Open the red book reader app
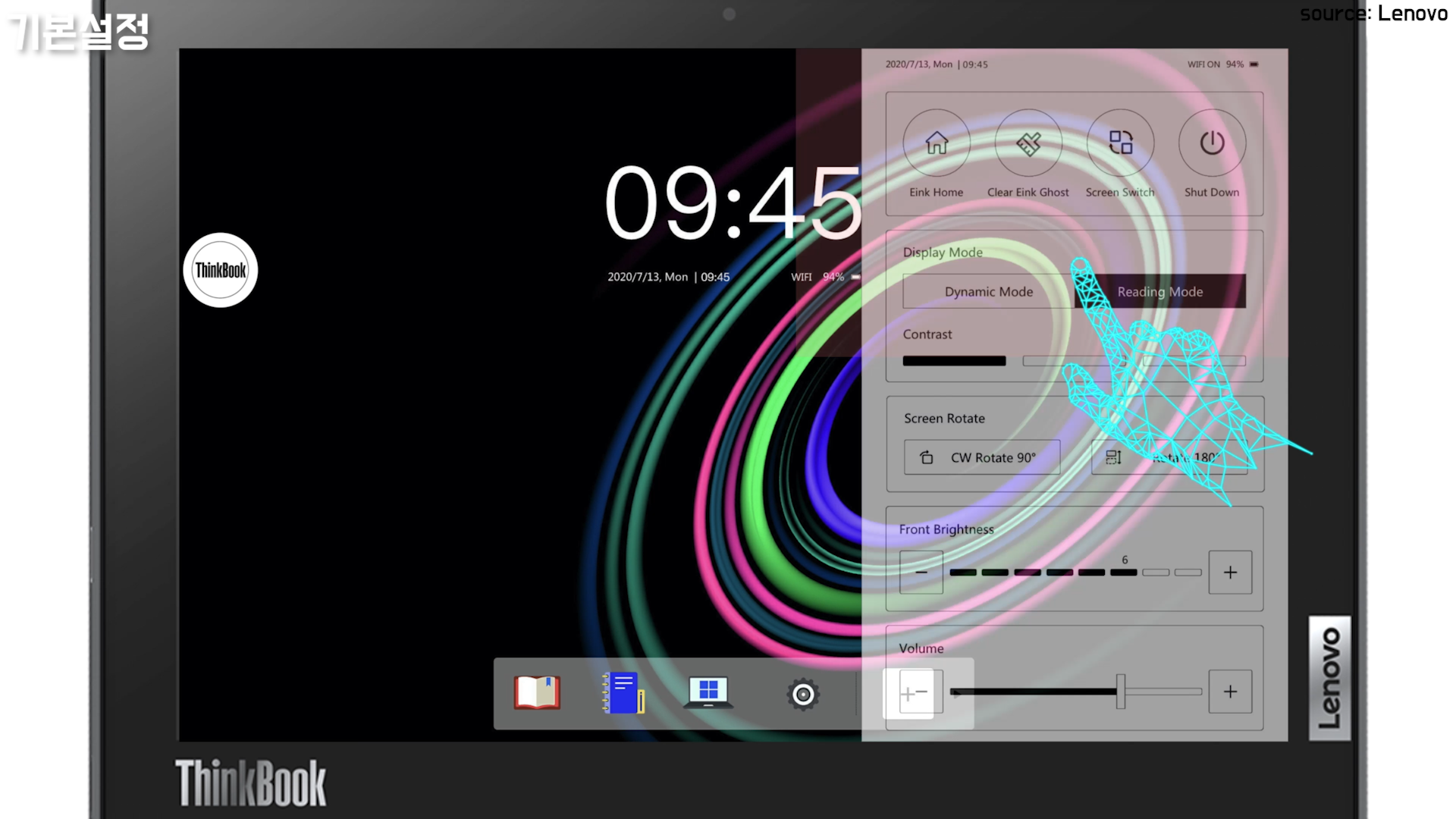This screenshot has height=819, width=1456. (537, 692)
